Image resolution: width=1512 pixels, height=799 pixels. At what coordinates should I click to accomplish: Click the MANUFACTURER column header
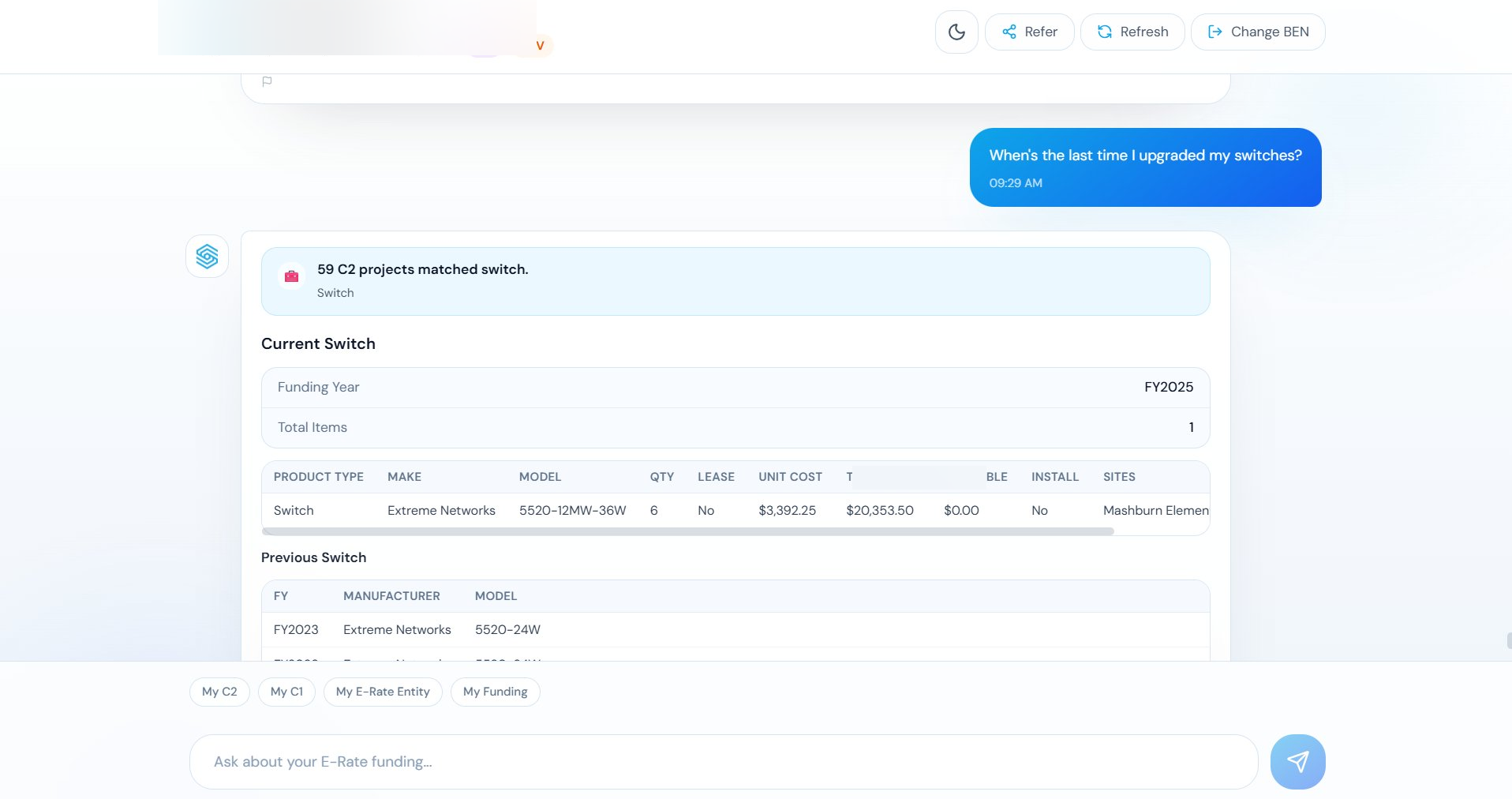[391, 596]
